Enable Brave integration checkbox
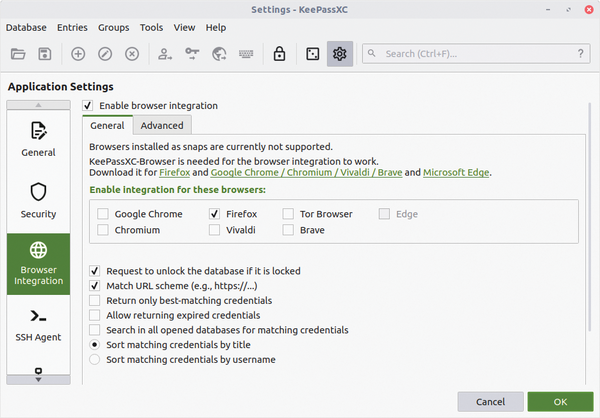Image resolution: width=600 pixels, height=418 pixels. click(x=288, y=230)
